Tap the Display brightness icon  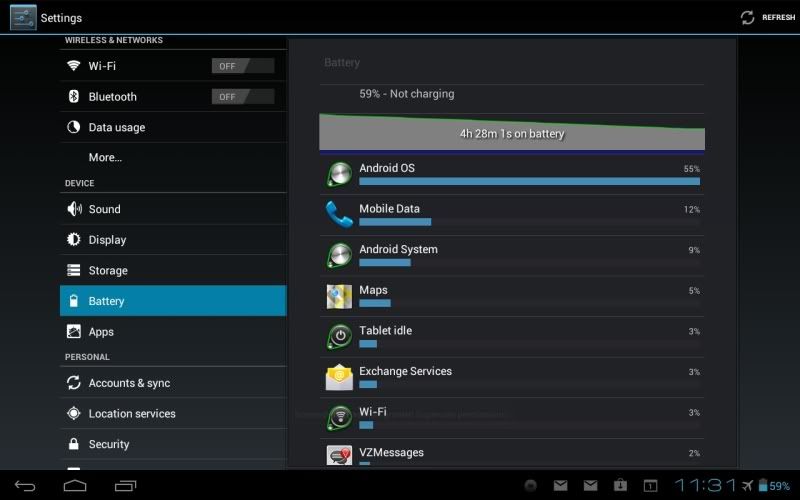pyautogui.click(x=73, y=239)
